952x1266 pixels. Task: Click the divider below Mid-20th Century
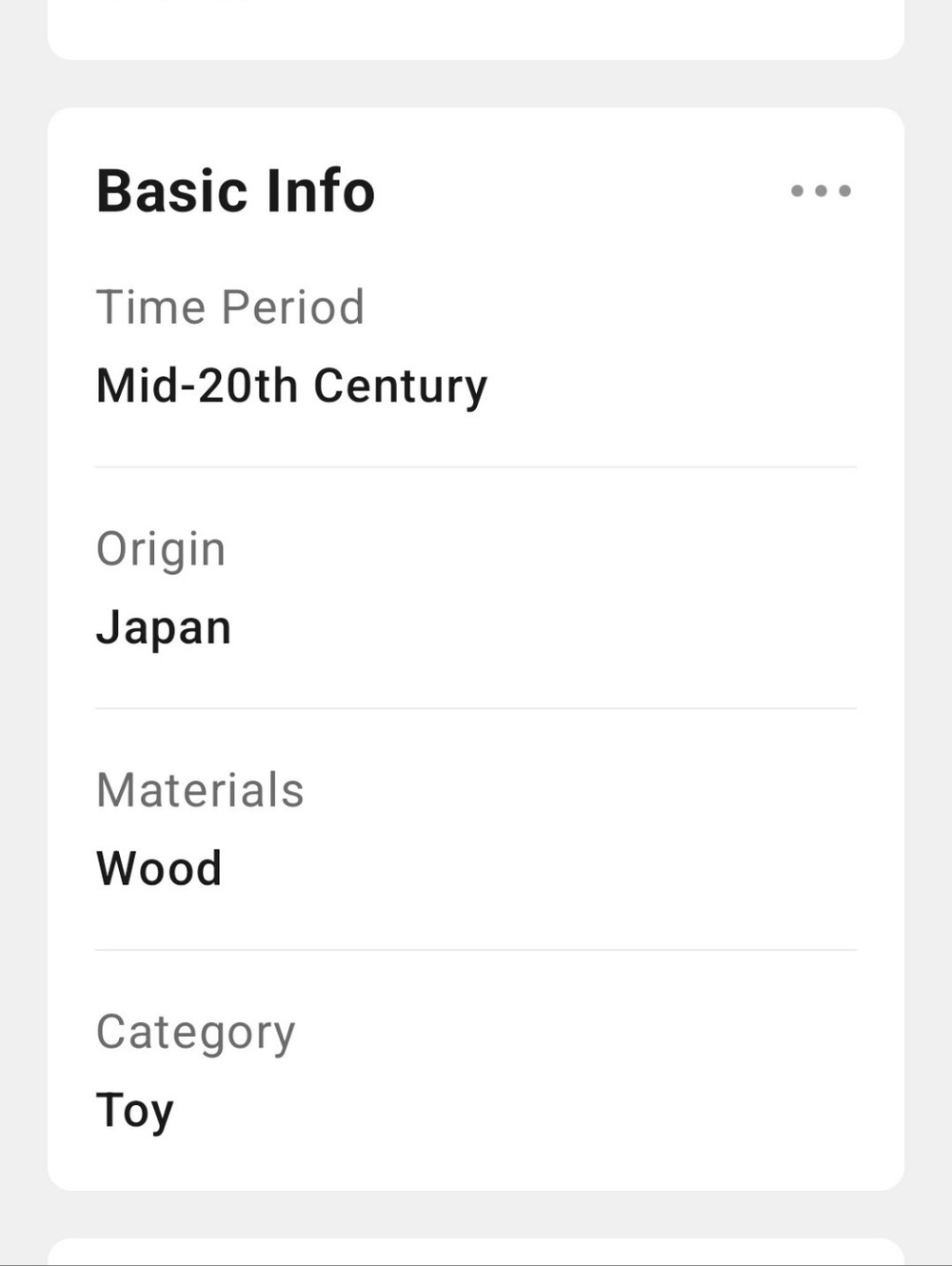(476, 467)
